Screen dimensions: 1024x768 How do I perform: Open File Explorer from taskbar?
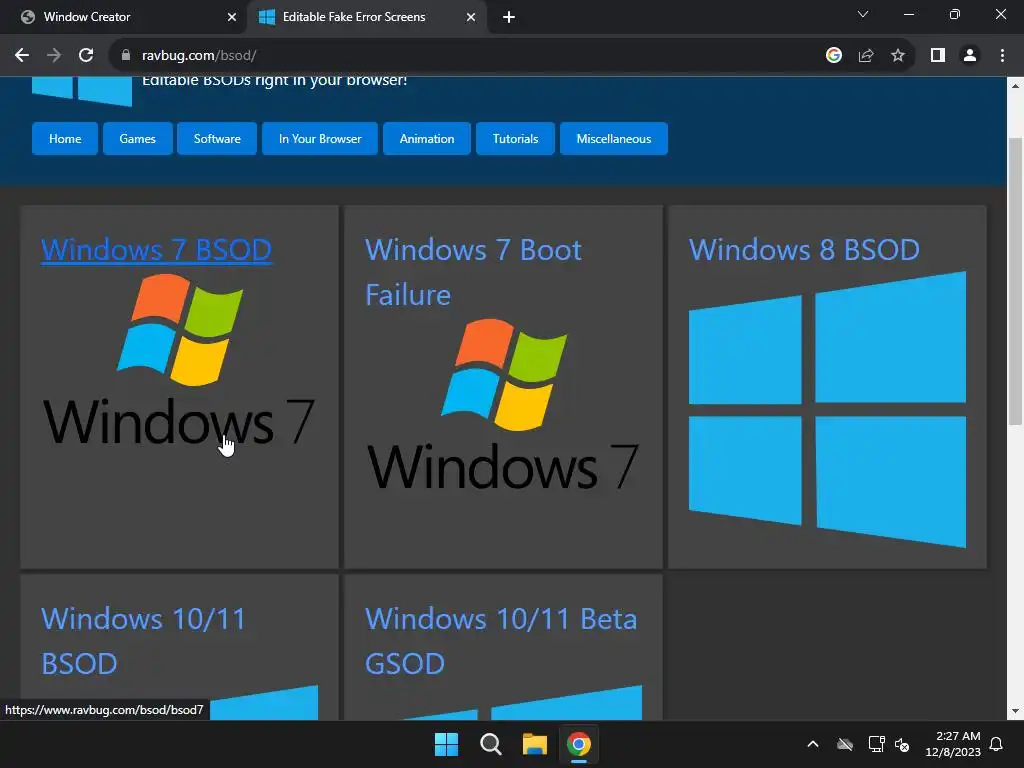(534, 744)
